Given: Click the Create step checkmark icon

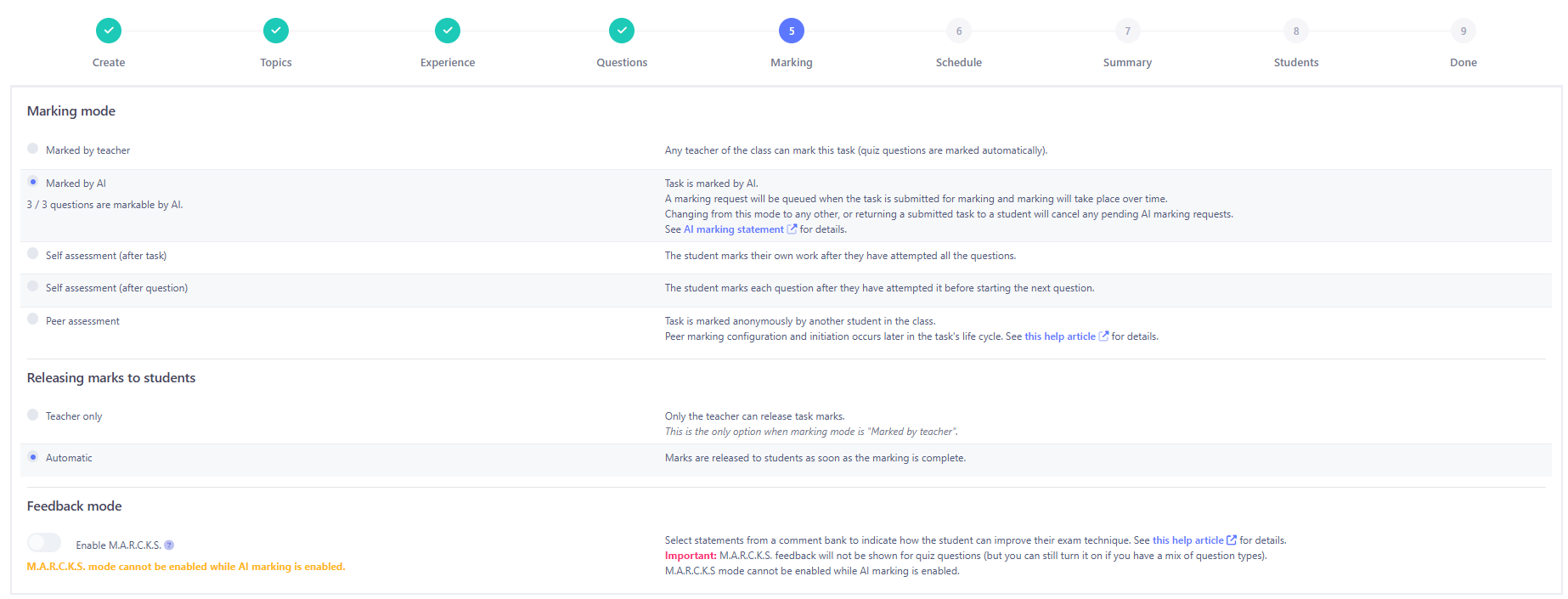Looking at the screenshot, I should pos(109,31).
